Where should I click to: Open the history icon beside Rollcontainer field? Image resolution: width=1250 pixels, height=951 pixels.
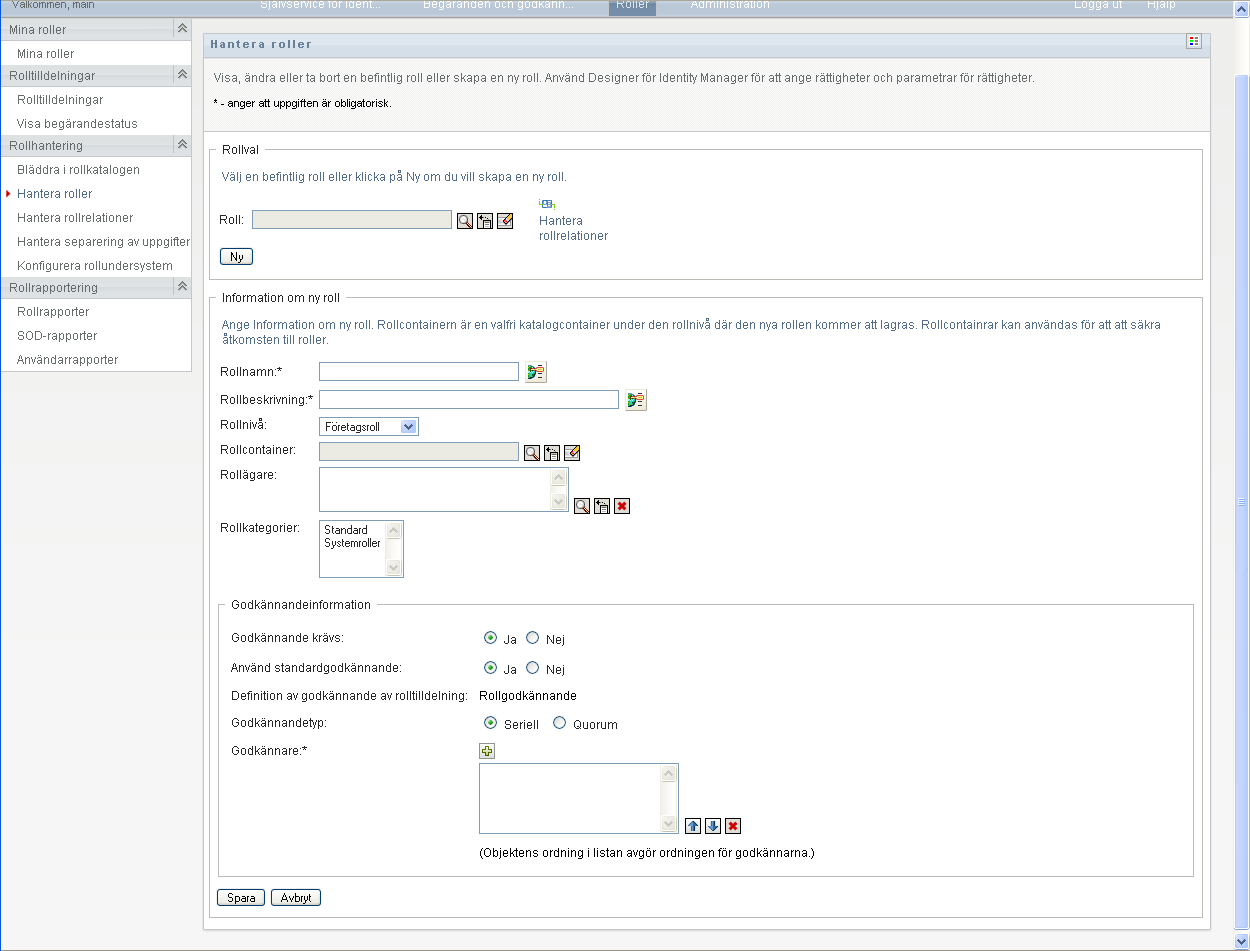(552, 453)
